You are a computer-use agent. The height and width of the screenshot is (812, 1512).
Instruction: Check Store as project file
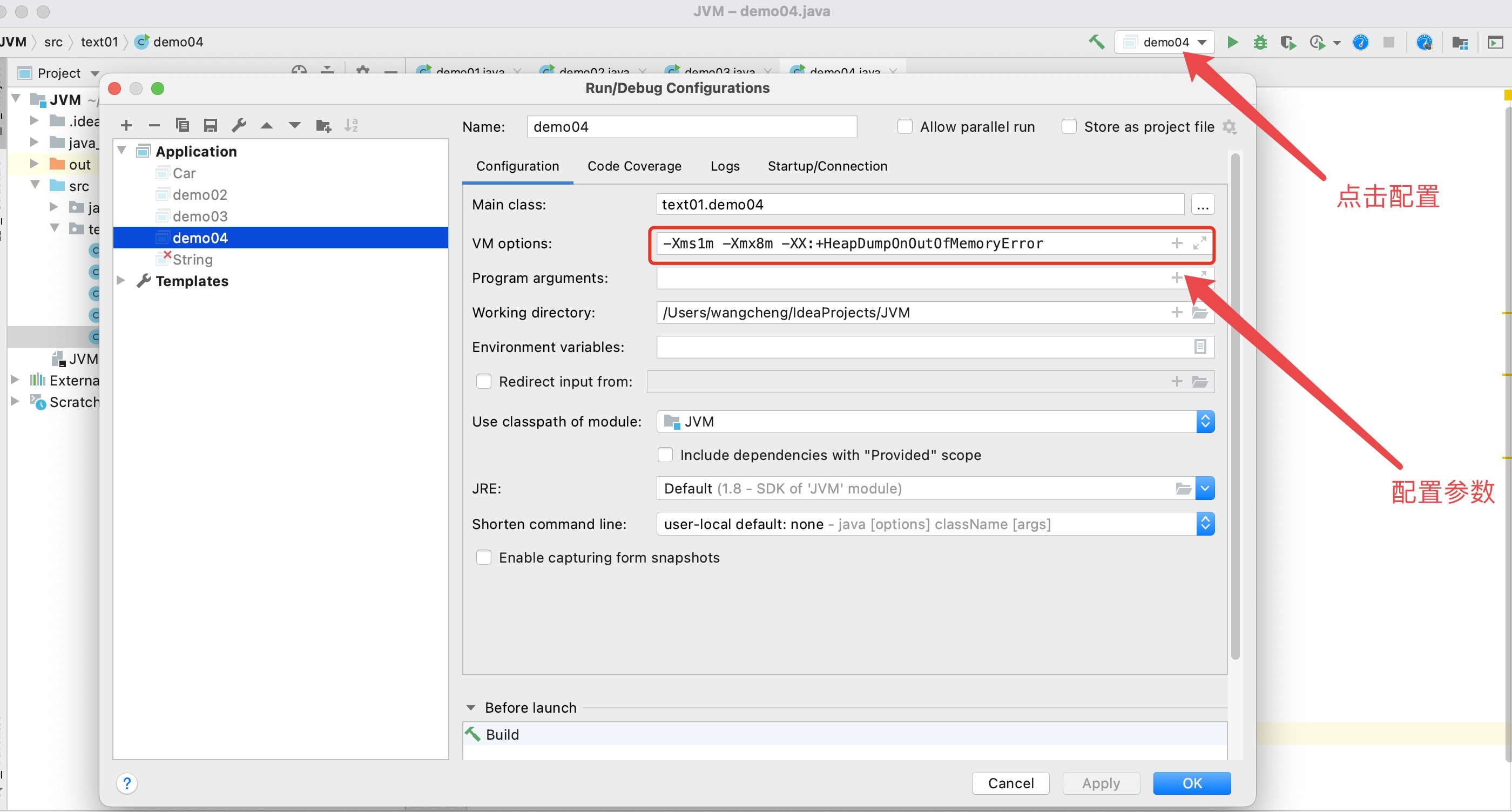click(x=1069, y=127)
